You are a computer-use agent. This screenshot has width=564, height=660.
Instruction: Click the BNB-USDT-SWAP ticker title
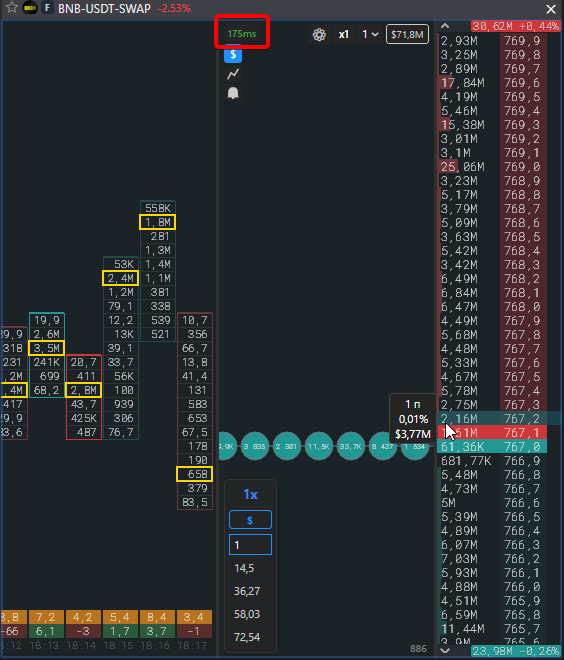pyautogui.click(x=104, y=8)
